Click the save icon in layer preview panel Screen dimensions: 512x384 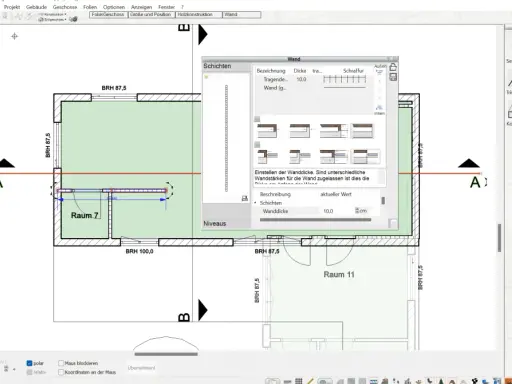click(x=245, y=198)
